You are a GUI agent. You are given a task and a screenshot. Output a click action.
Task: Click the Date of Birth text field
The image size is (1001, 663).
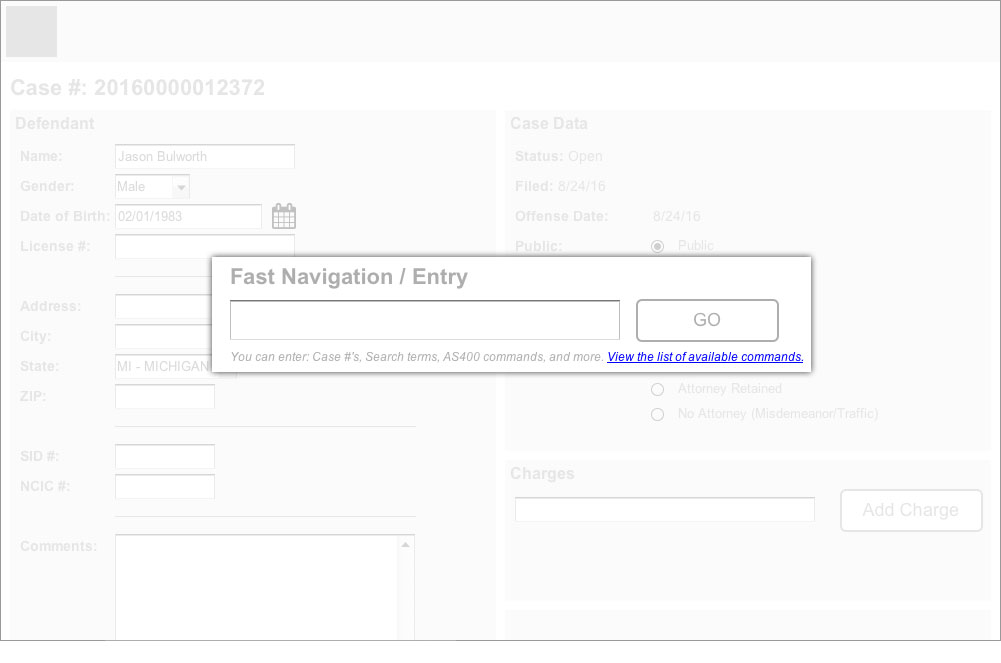click(x=188, y=216)
